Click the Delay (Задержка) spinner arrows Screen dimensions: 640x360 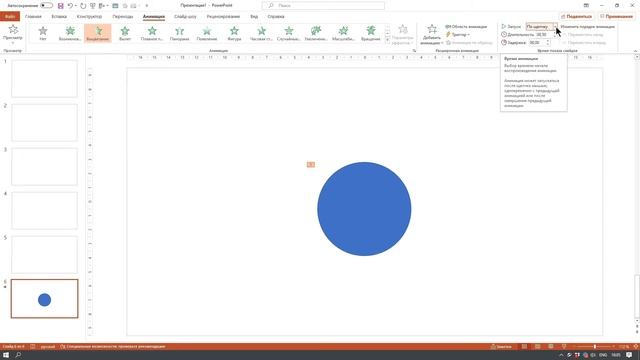pyautogui.click(x=548, y=42)
